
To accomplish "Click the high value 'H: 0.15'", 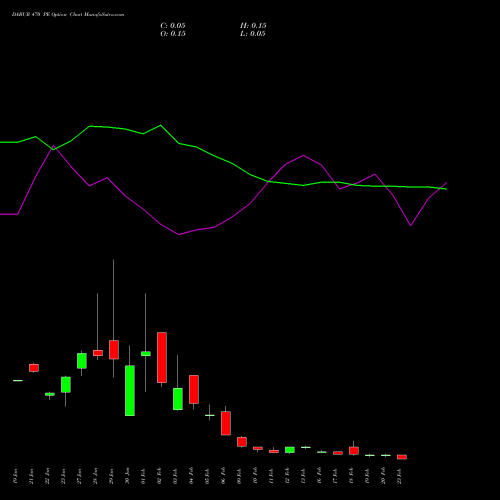I will coord(253,26).
